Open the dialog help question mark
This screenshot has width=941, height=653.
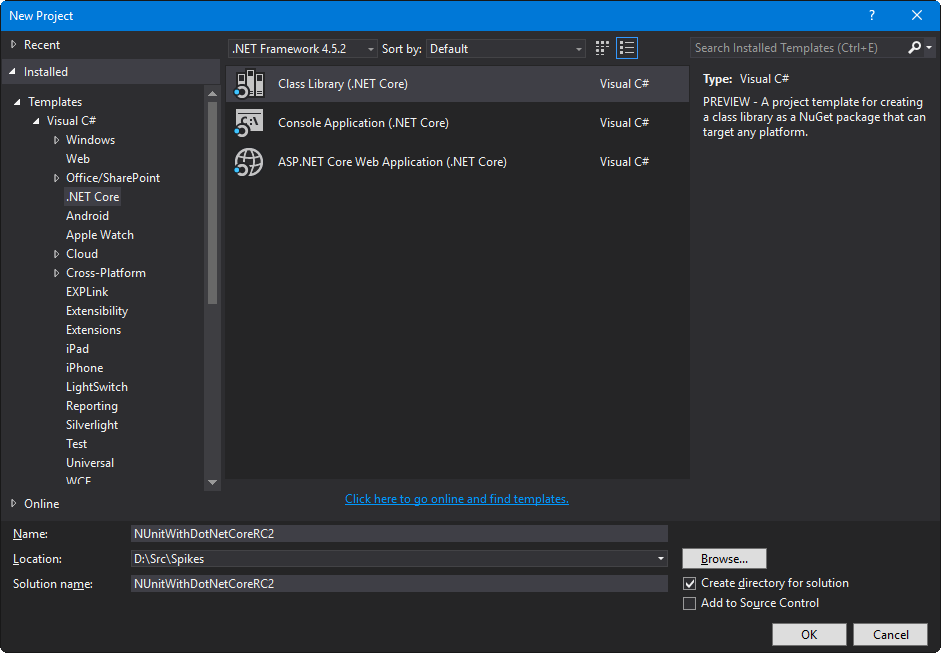[x=871, y=15]
